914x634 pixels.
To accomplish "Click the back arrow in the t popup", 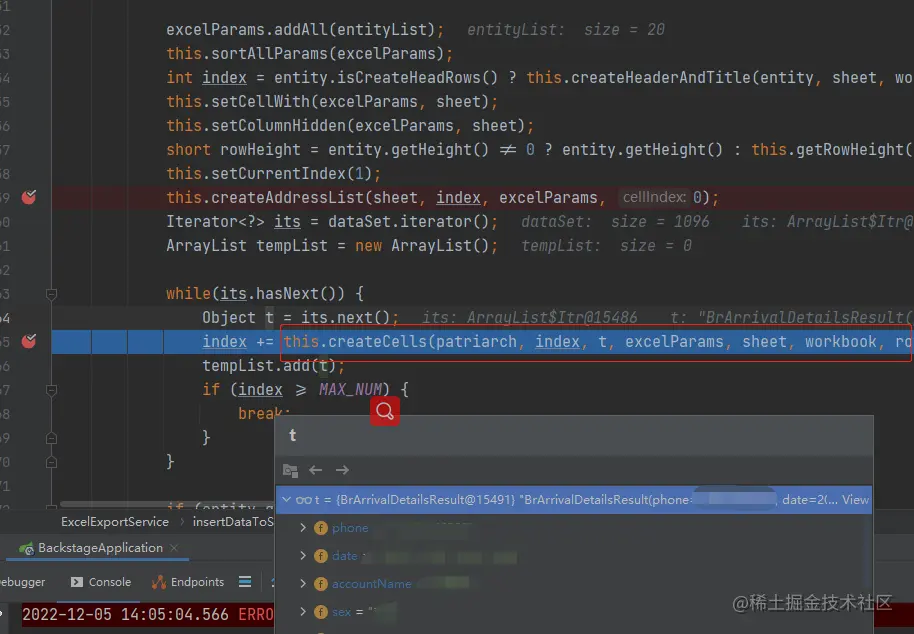I will [315, 470].
